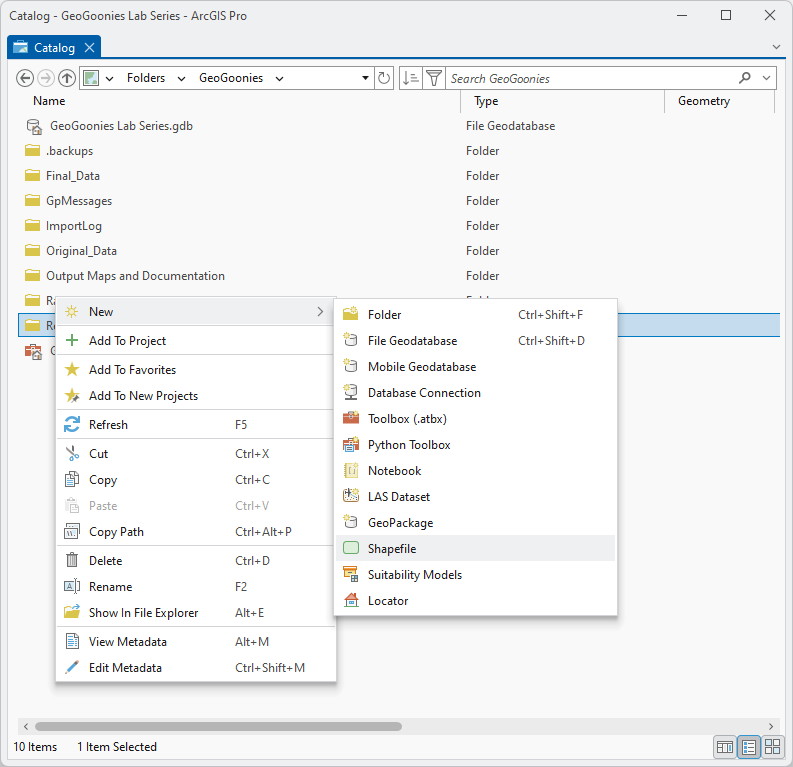Open the path history dropdown arrow
Screen dimensions: 793x767
(365, 78)
